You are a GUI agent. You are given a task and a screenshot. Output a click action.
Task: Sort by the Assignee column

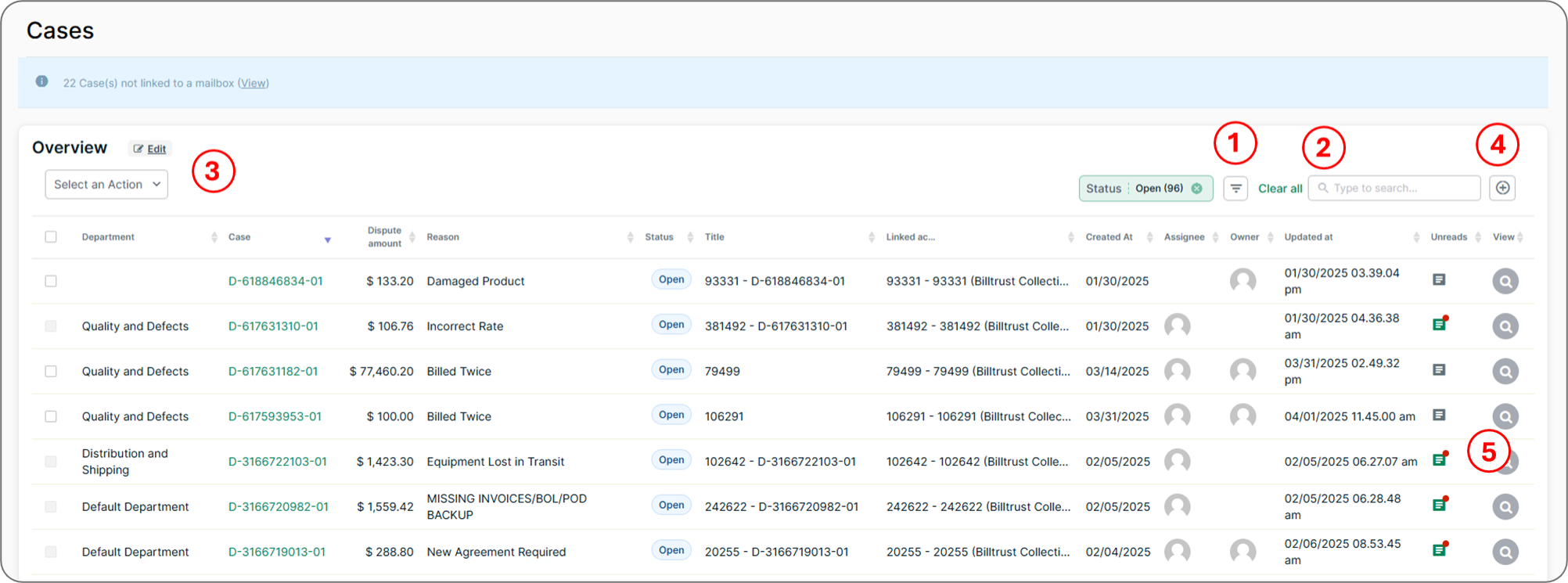[x=1215, y=237]
